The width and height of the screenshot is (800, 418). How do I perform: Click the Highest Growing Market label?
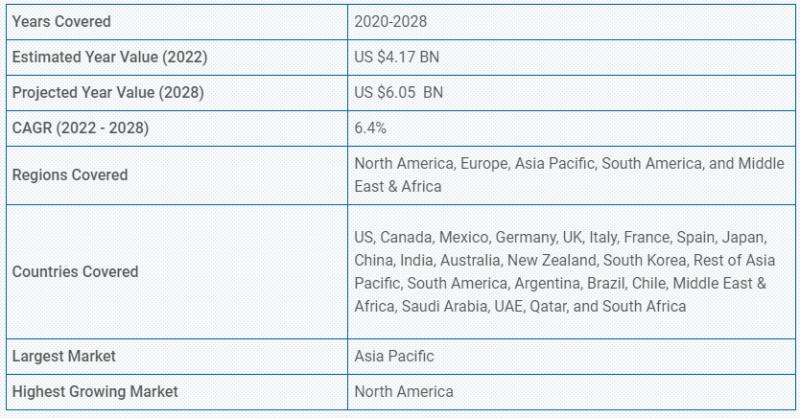click(x=95, y=391)
